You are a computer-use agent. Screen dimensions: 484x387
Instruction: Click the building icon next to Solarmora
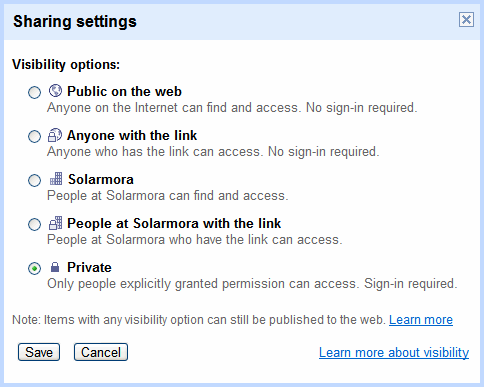pyautogui.click(x=56, y=179)
